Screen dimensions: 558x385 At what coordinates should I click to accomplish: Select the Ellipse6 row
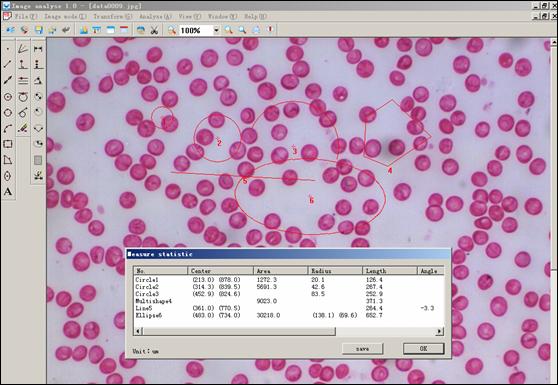(289, 315)
